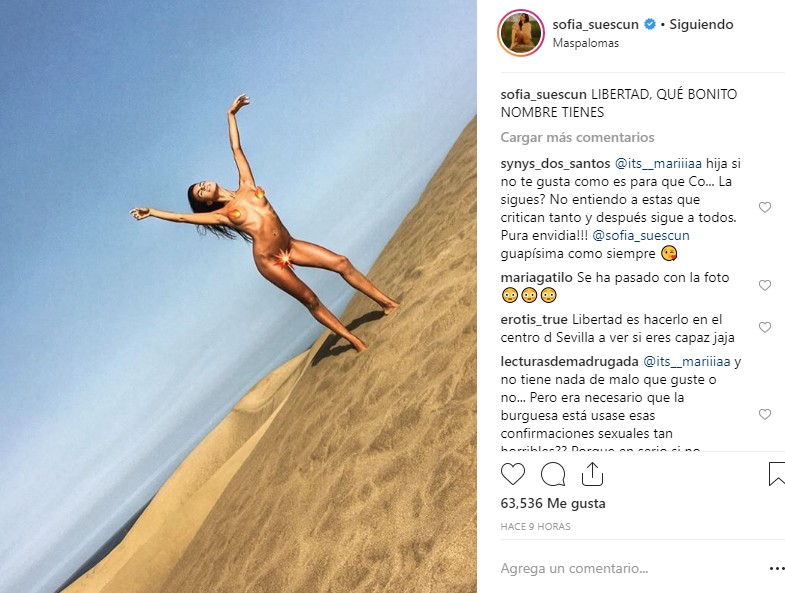Open the comment bubble icon

tap(553, 474)
